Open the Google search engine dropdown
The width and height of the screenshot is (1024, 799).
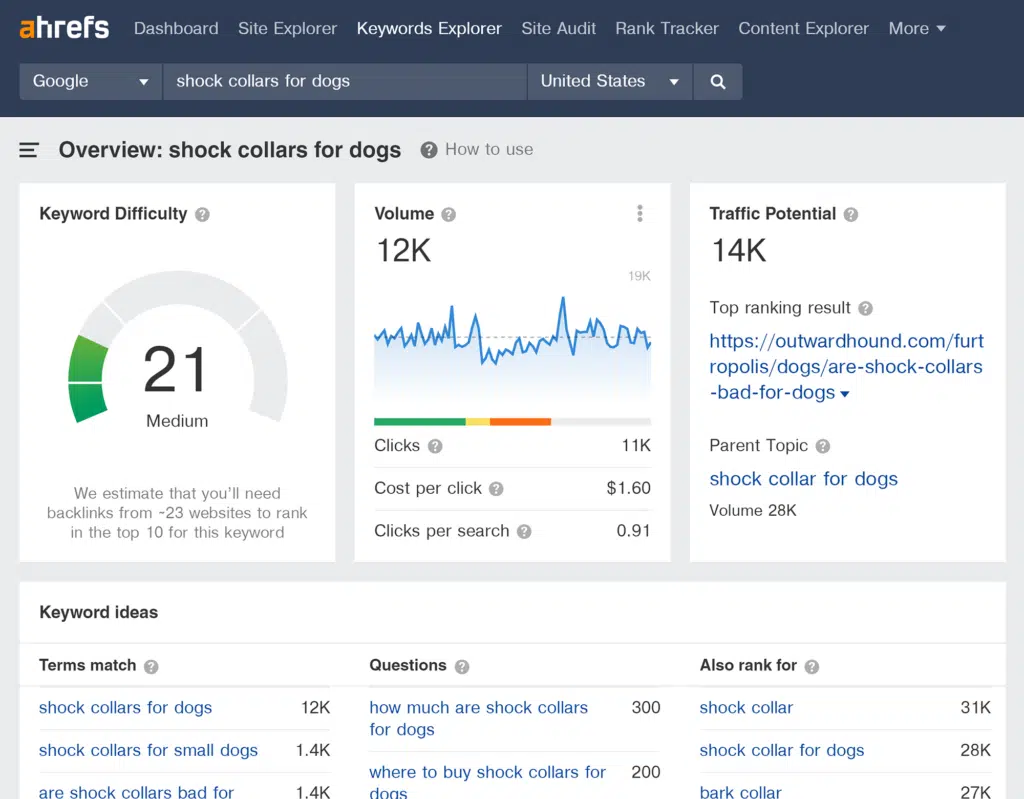(x=91, y=82)
